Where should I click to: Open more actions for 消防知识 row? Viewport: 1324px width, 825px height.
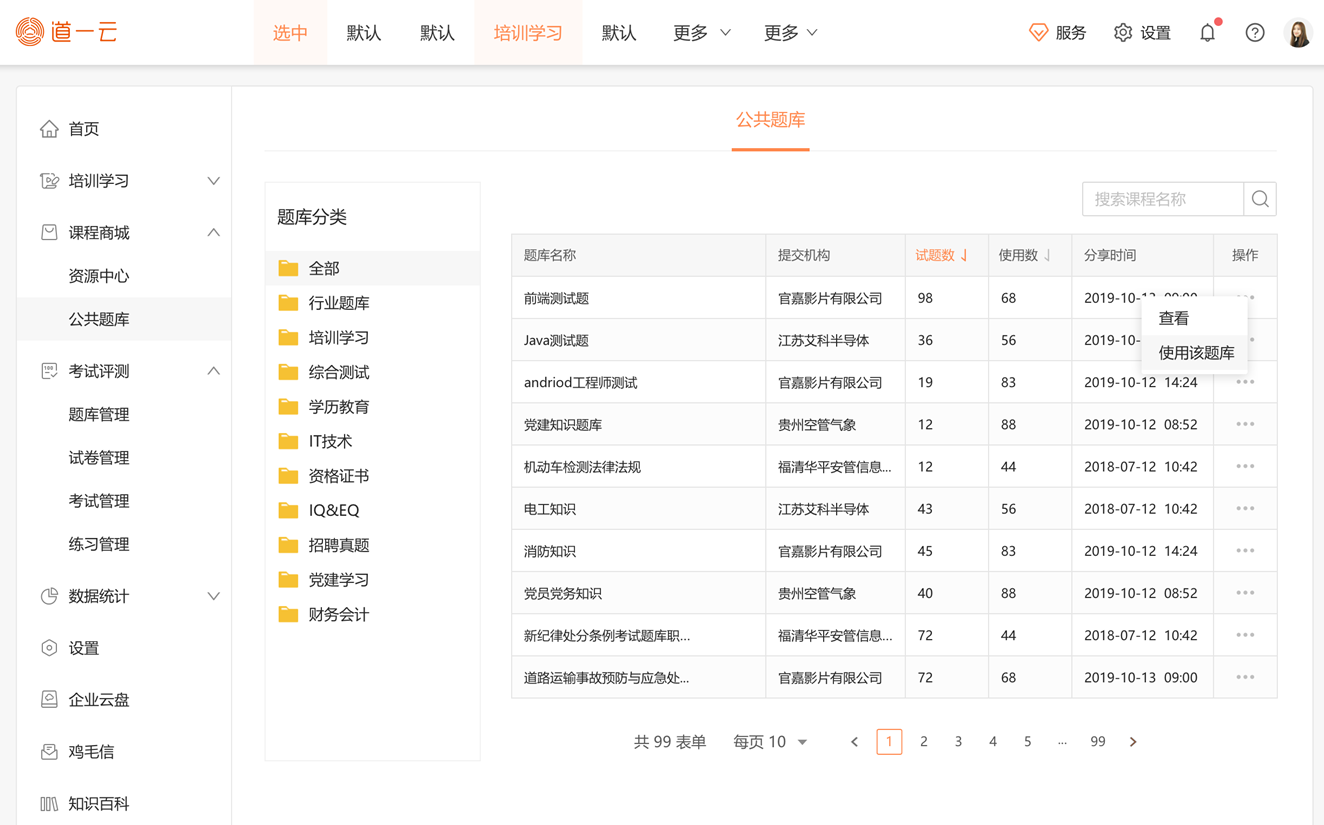coord(1245,551)
